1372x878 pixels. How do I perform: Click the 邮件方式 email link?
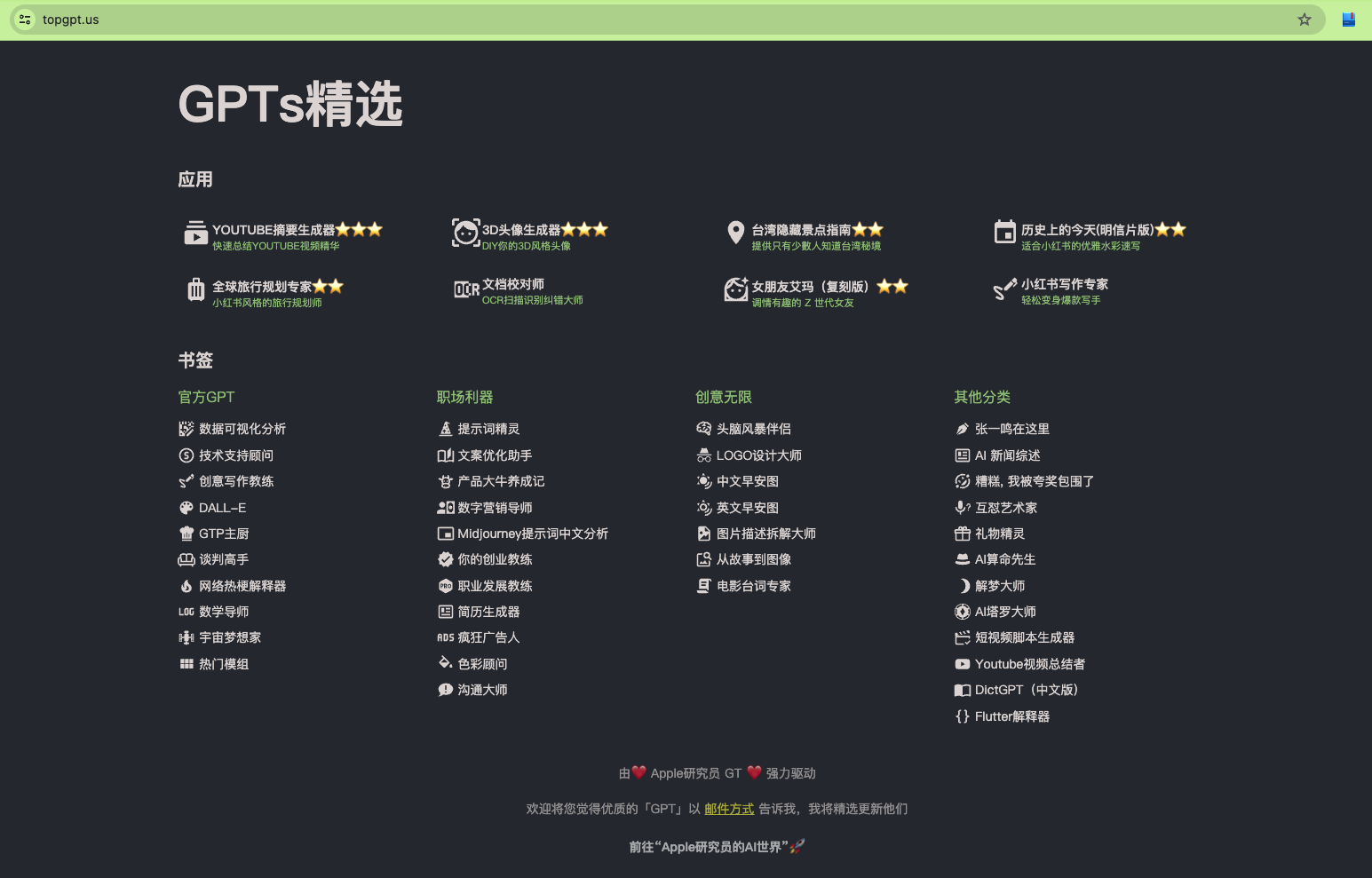point(729,809)
